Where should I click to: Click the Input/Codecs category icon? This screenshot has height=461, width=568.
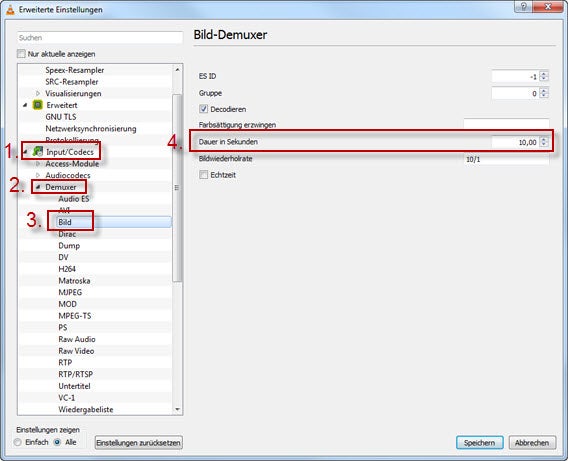37,152
